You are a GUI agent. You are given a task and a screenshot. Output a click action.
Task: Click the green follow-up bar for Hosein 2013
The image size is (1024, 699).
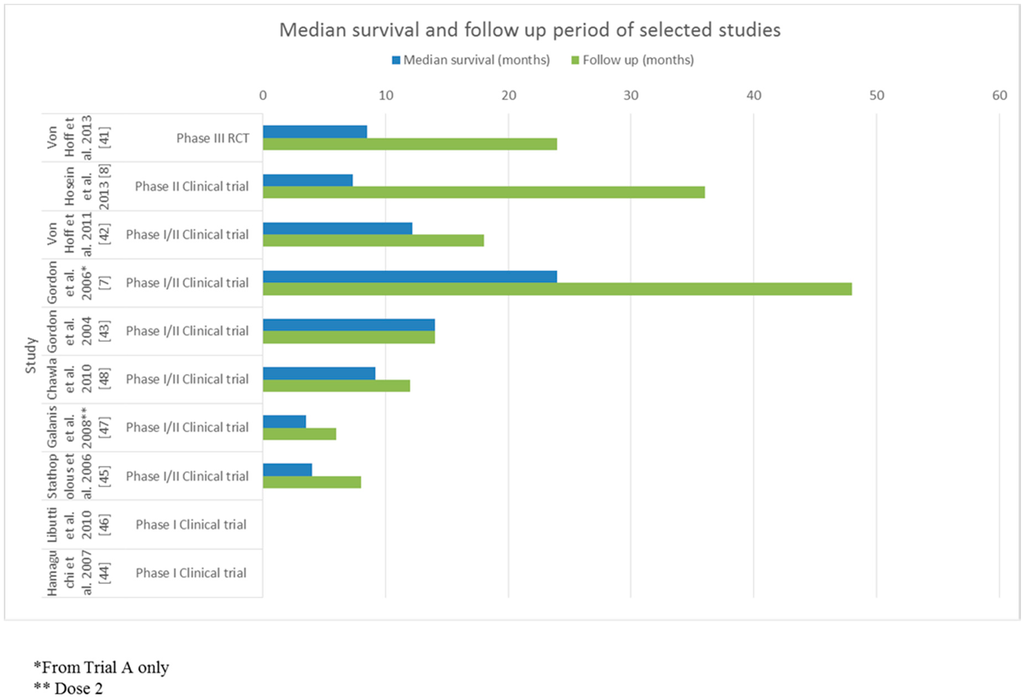(483, 192)
